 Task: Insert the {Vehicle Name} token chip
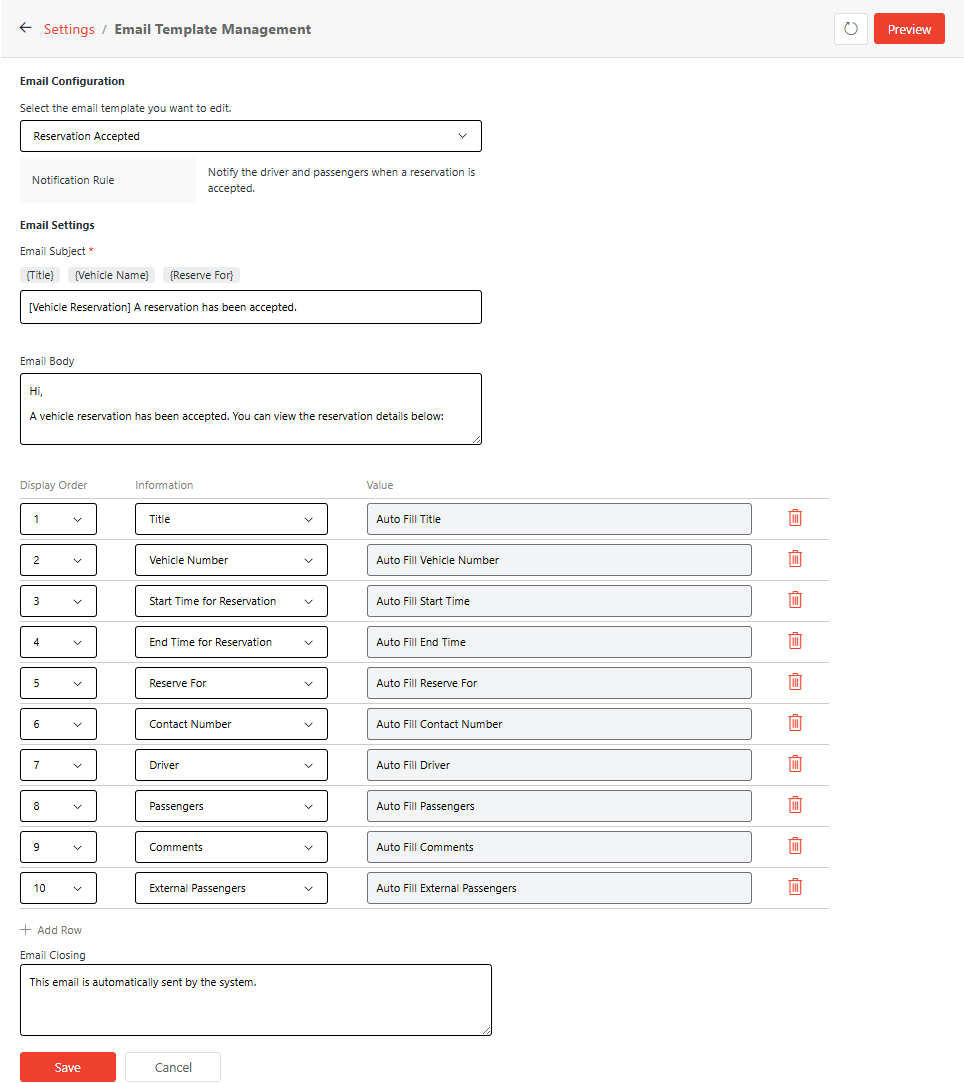[x=110, y=274]
